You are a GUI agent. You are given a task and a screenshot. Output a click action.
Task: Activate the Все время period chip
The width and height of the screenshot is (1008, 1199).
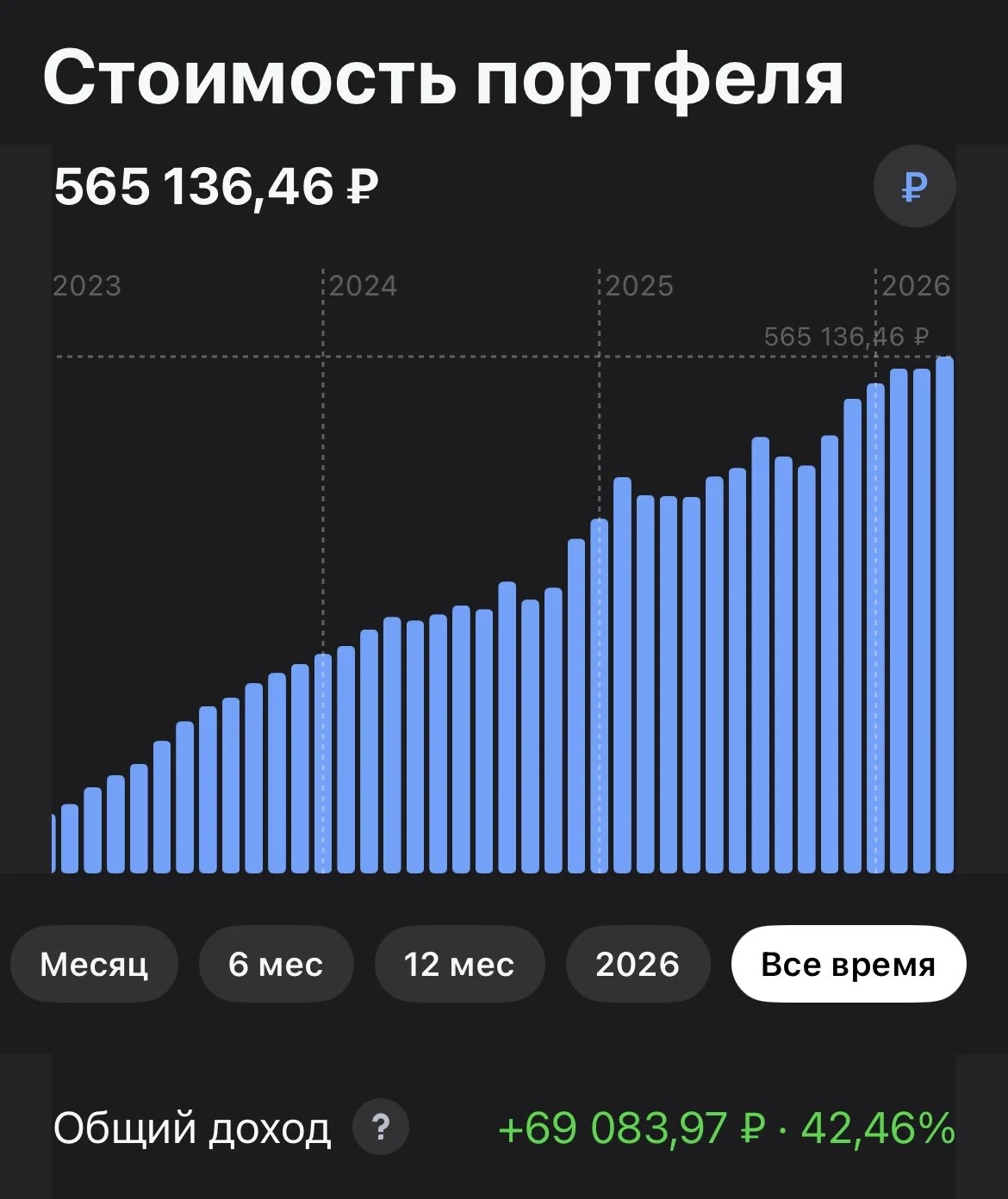pyautogui.click(x=849, y=964)
